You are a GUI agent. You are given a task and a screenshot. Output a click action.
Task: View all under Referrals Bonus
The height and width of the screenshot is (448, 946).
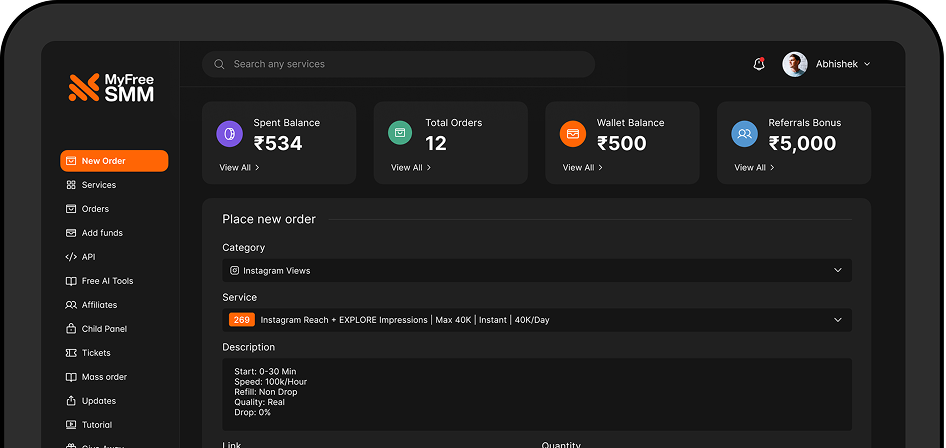pyautogui.click(x=754, y=168)
